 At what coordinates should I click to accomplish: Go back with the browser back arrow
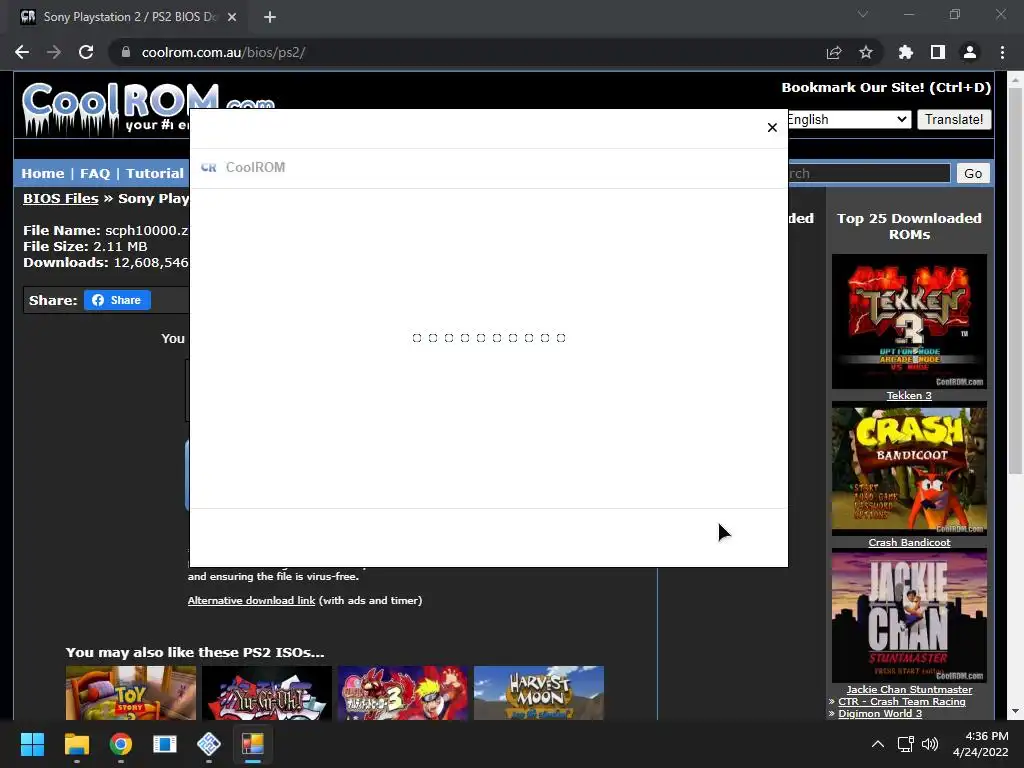22,52
